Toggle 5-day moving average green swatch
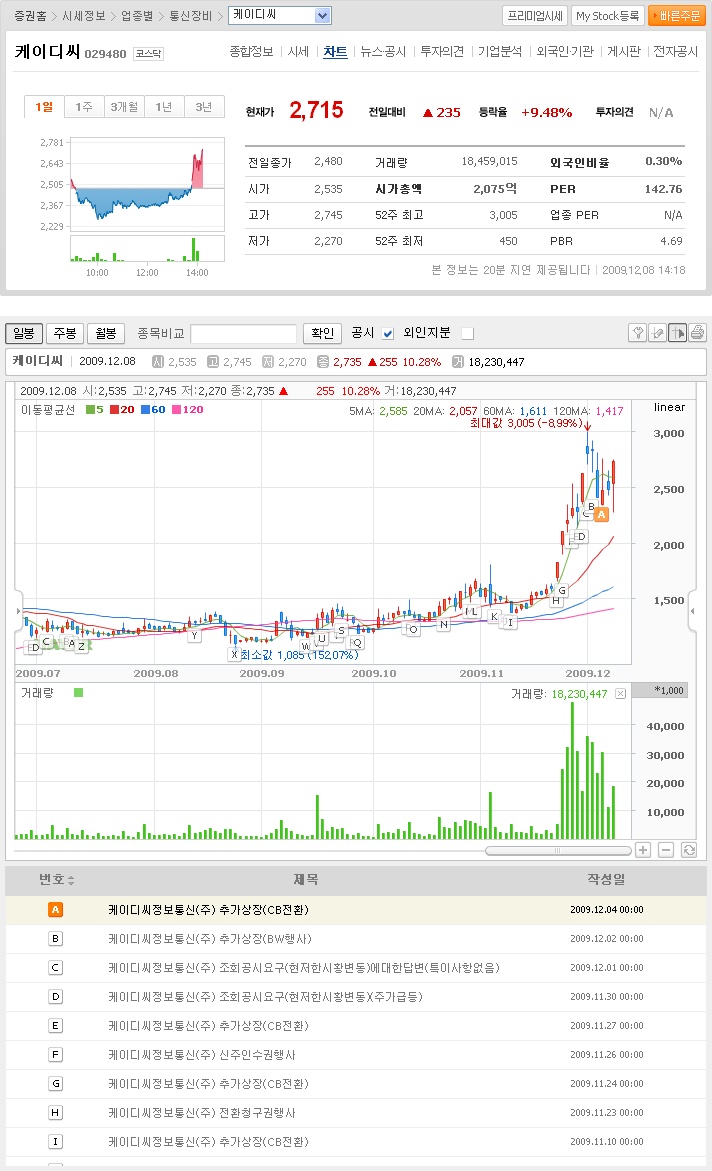This screenshot has height=1171, width=712. (x=90, y=409)
